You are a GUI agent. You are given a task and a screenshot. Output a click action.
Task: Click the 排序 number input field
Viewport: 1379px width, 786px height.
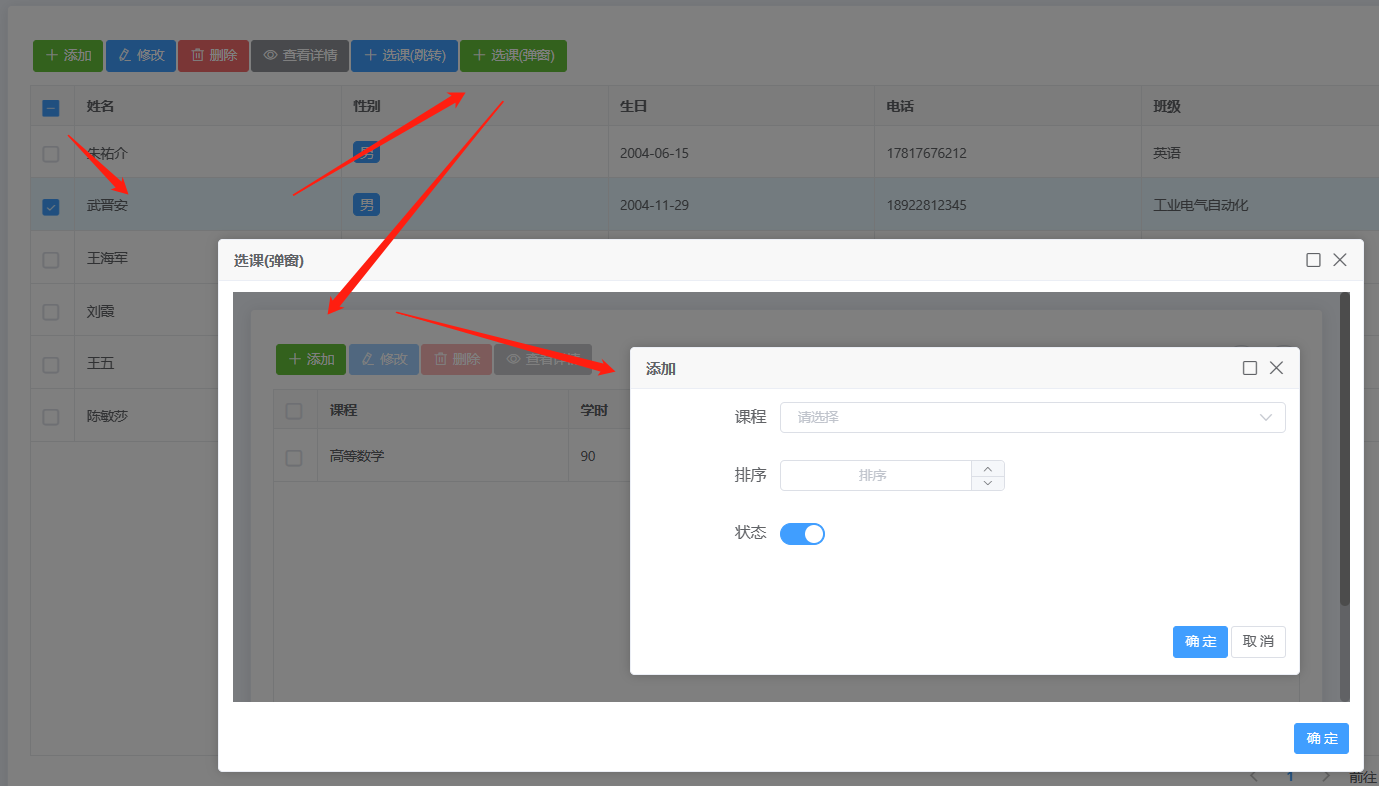(x=875, y=476)
